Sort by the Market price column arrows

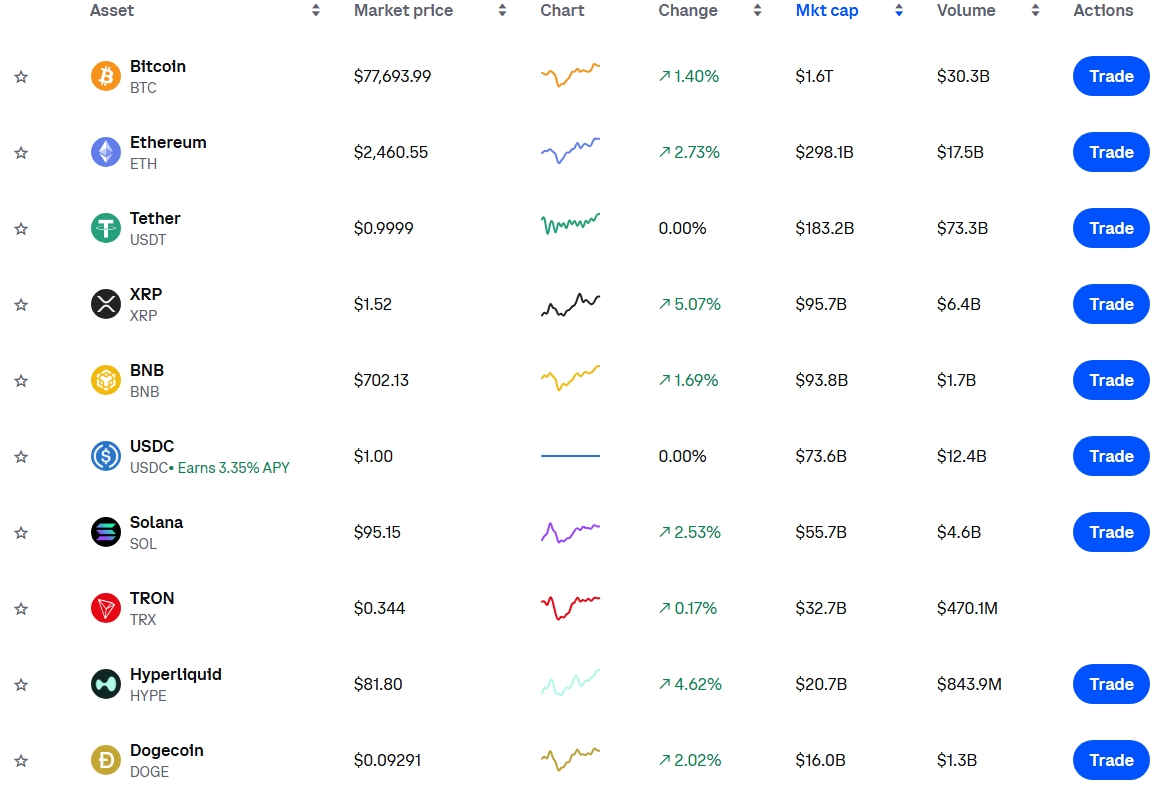(502, 10)
